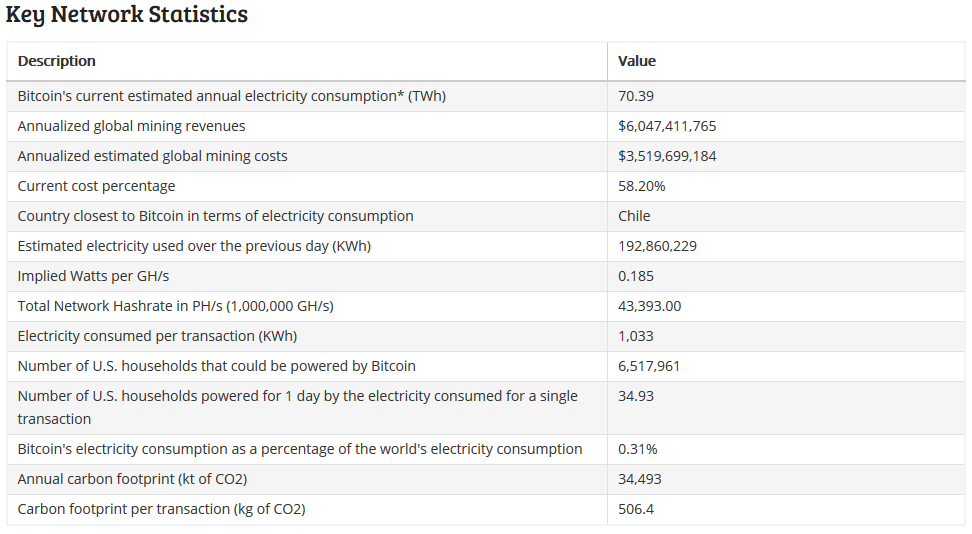
Task: Click the $6,047,411,765 mining revenues value
Action: coord(667,126)
